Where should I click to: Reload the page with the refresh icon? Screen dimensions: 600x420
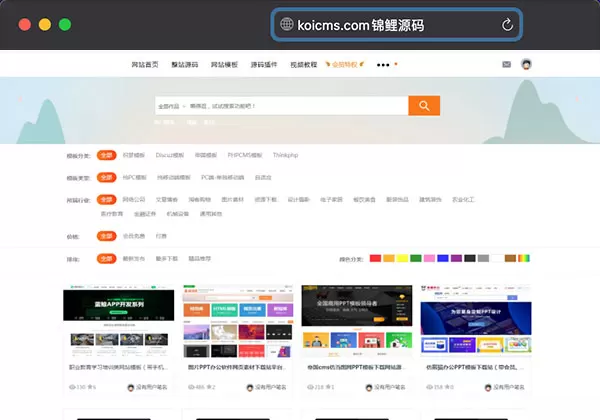click(507, 25)
